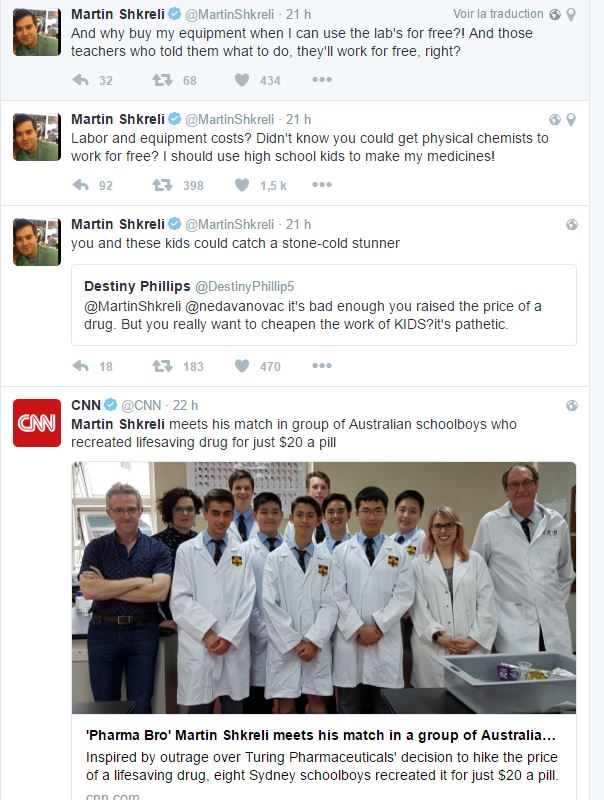The width and height of the screenshot is (604, 800).
Task: Open the schoolboys lab group photo
Action: click(324, 587)
